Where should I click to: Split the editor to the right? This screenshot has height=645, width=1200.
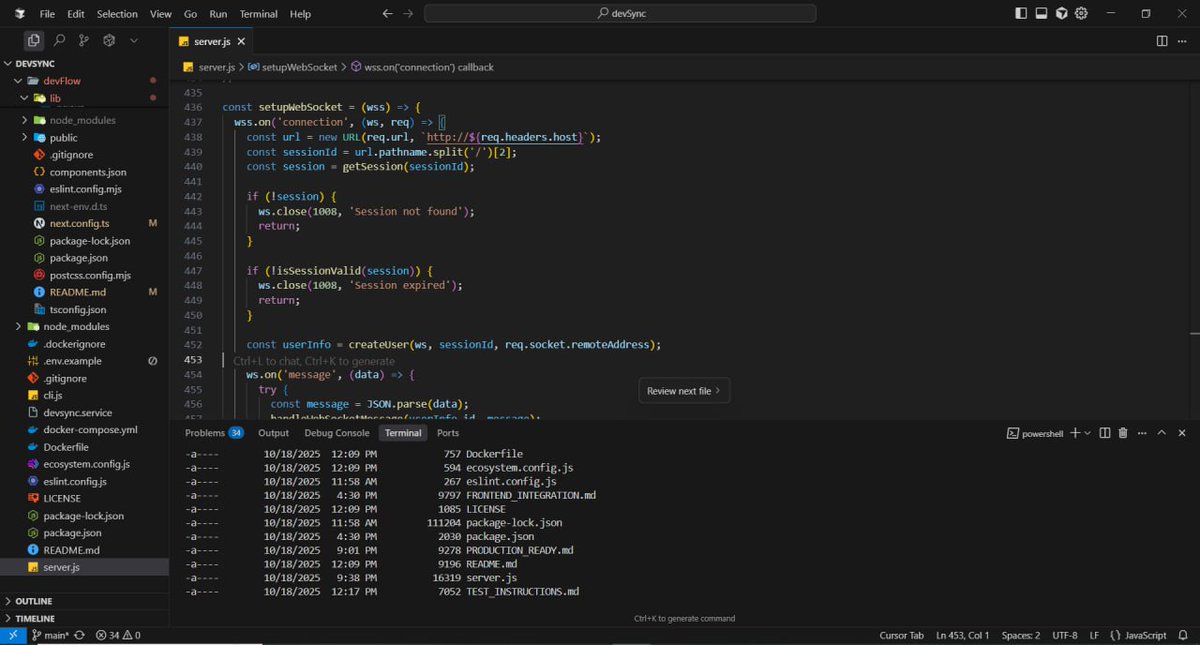click(1162, 41)
